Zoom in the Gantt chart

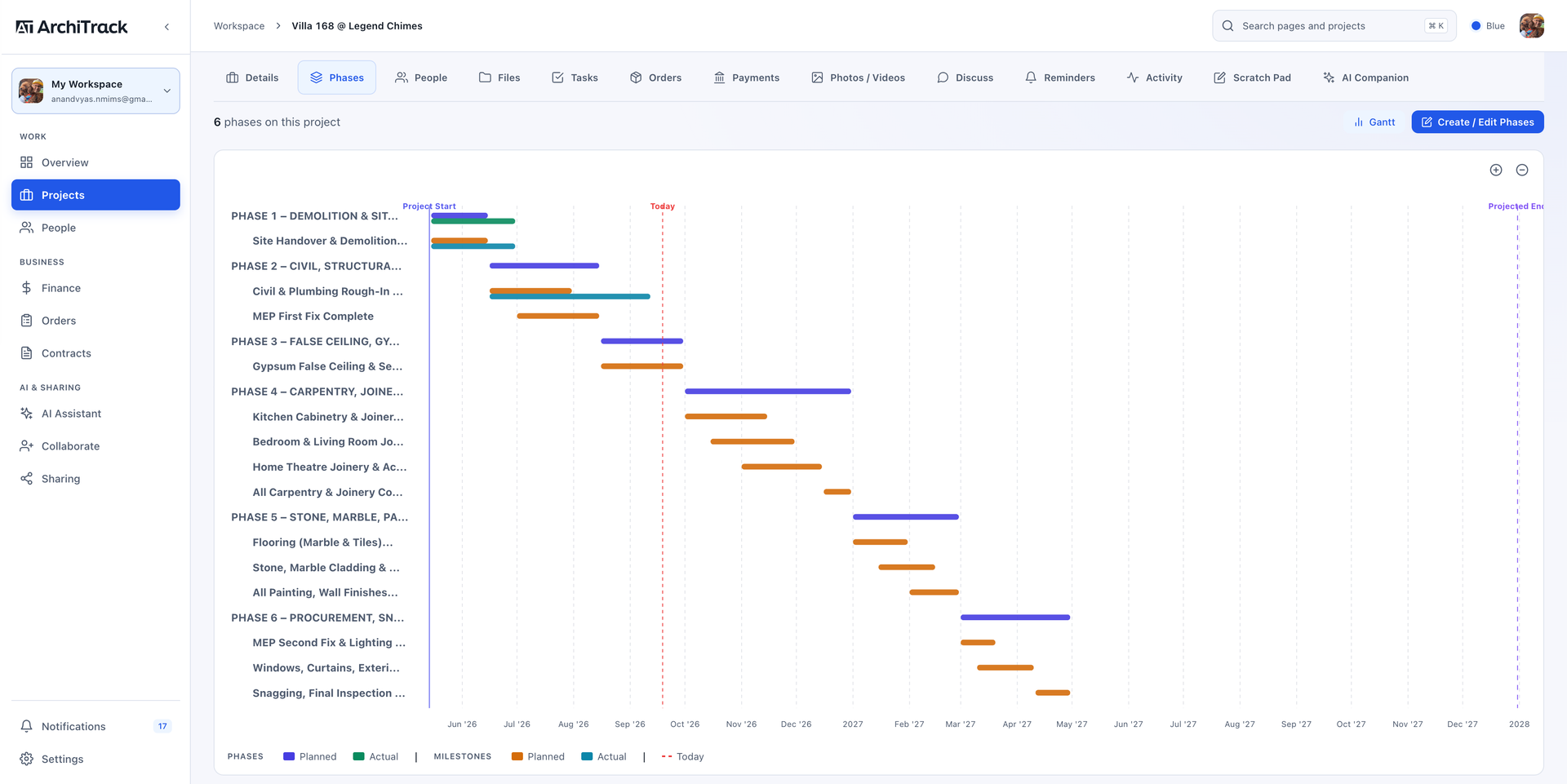coord(1496,170)
